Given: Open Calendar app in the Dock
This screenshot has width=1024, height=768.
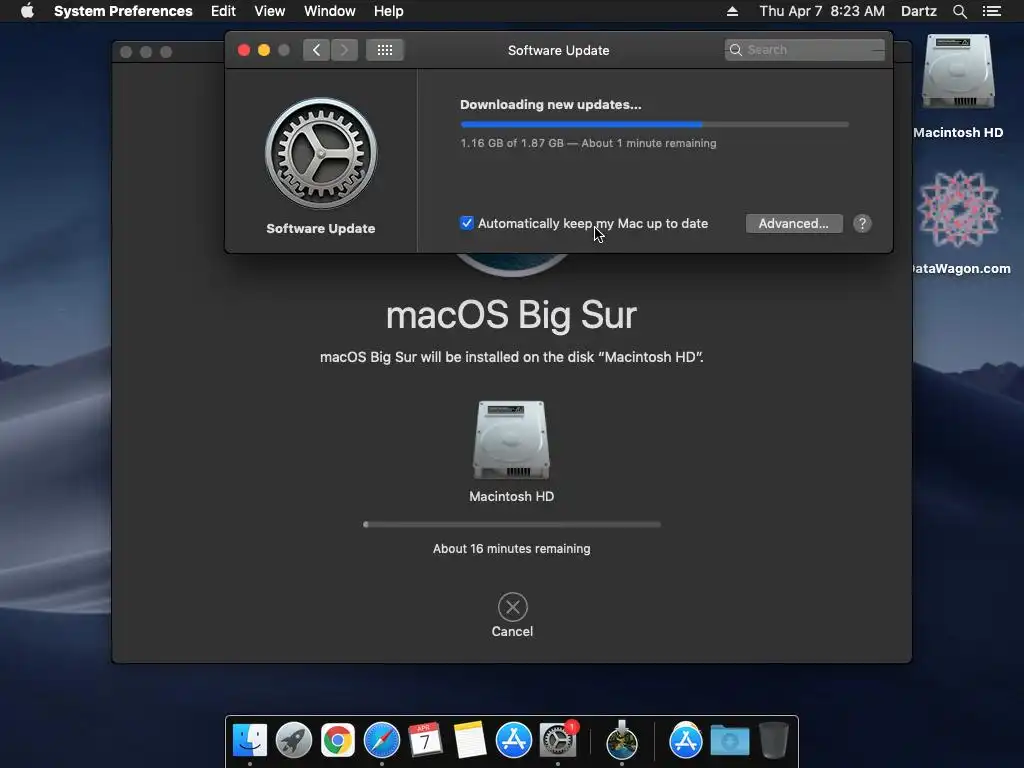Looking at the screenshot, I should (425, 741).
